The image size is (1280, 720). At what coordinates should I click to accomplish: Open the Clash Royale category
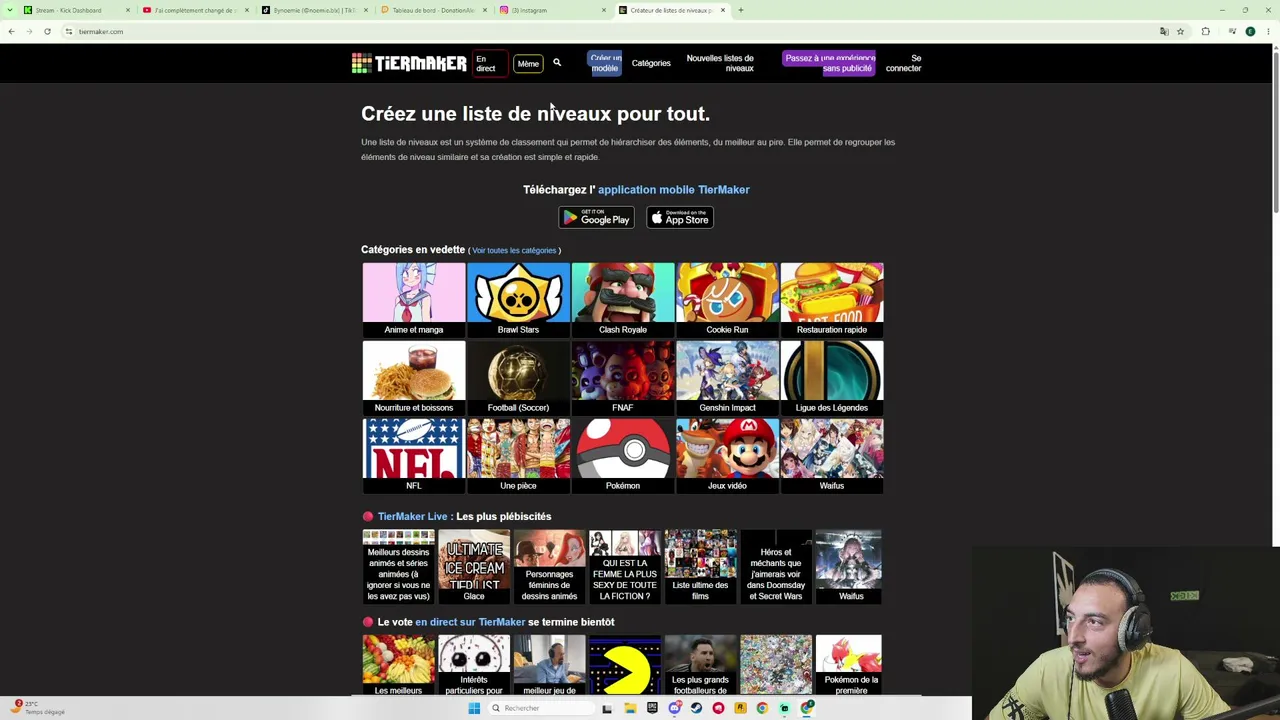(x=623, y=300)
